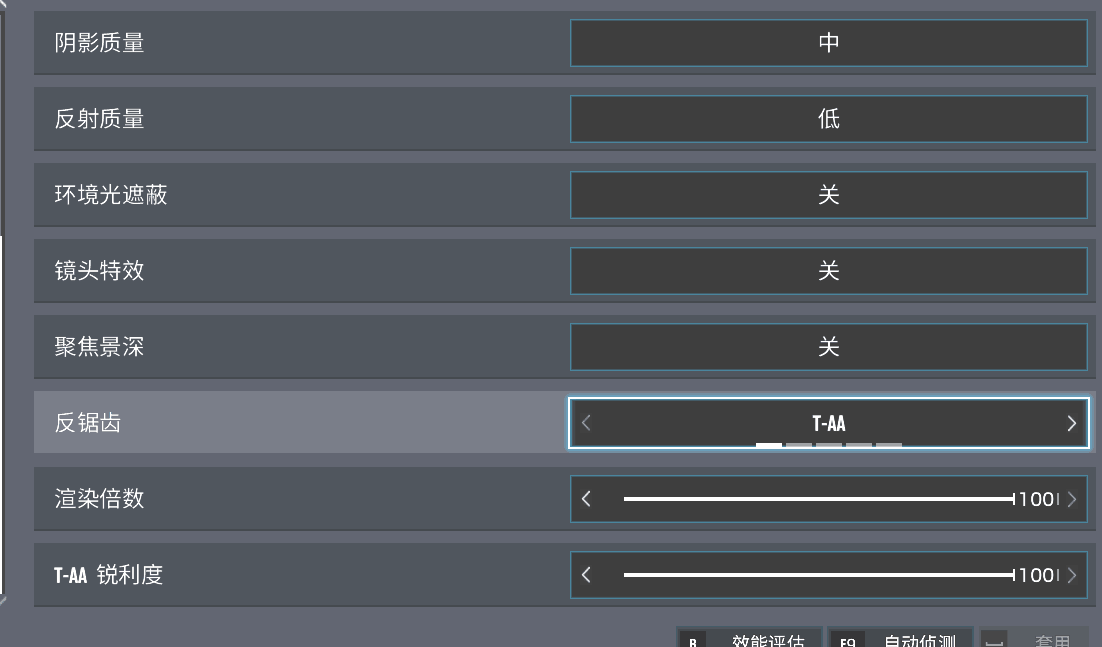
Task: Select the 反锯齿 row label
Action: [x=88, y=423]
